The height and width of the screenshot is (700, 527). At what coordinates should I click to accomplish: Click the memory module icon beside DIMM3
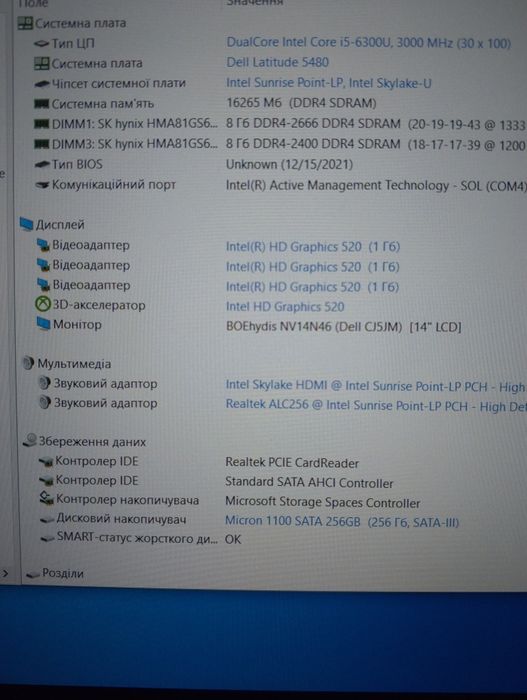point(42,144)
